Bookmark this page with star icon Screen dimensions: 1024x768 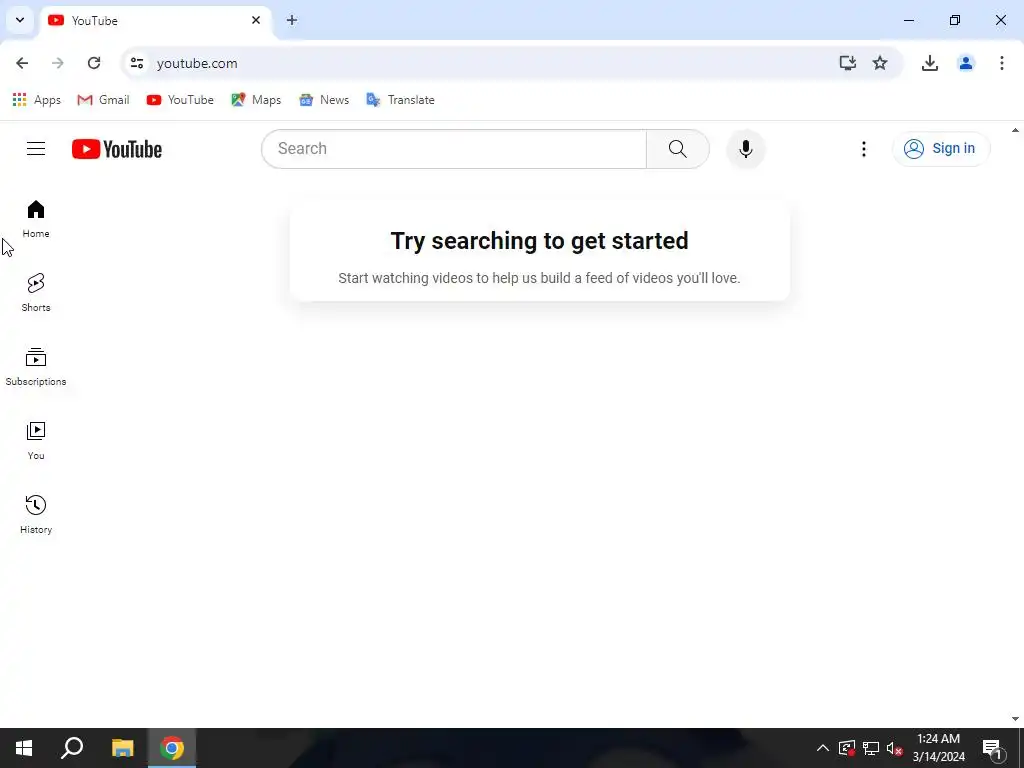coord(880,63)
